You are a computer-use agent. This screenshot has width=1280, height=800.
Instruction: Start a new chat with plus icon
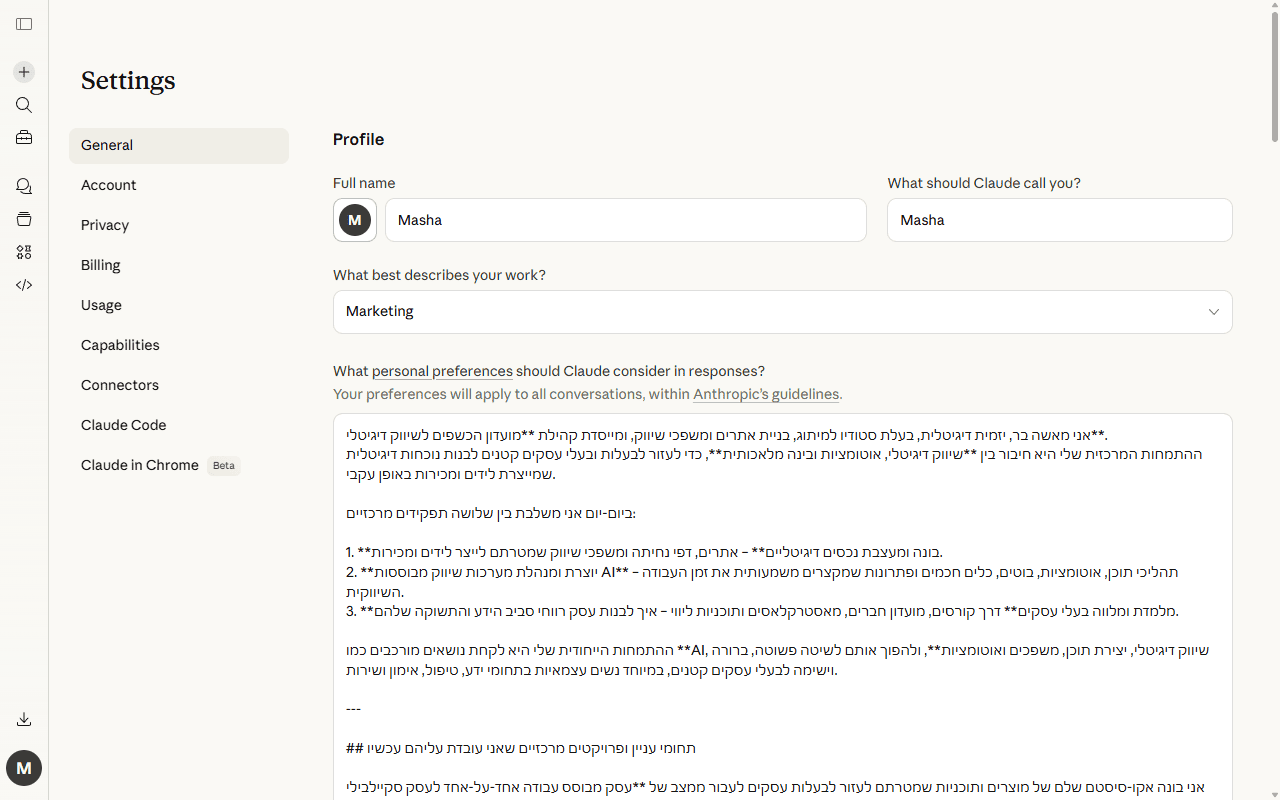tap(24, 72)
